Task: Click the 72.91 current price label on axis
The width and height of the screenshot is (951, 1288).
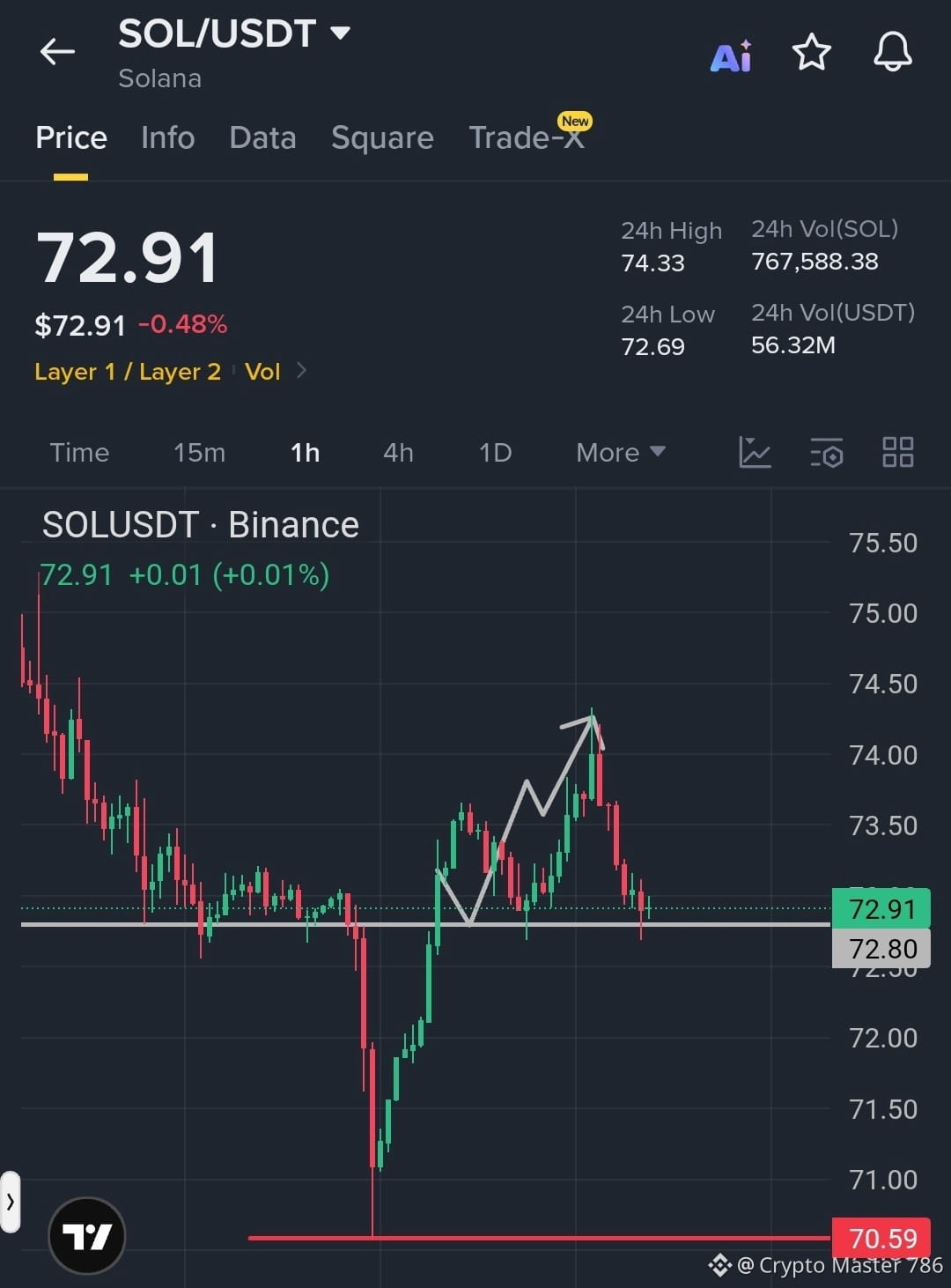Action: tap(881, 908)
